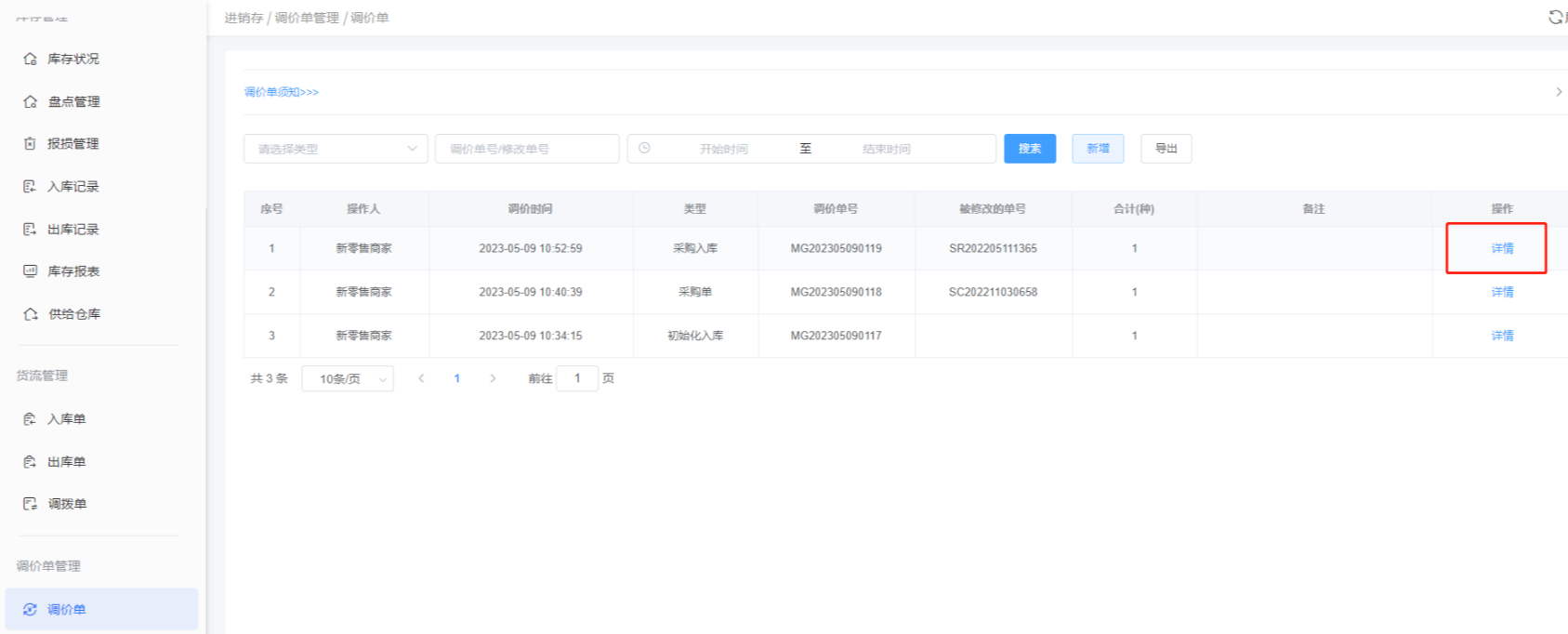Click the 库存状况 home icon in sidebar

(30, 59)
